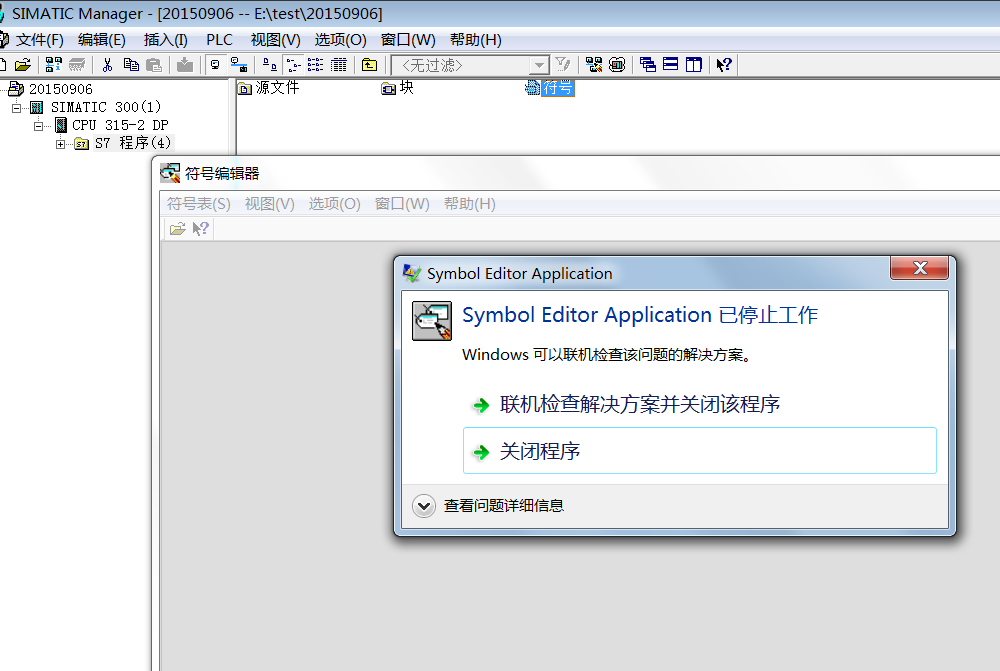The image size is (1000, 671).
Task: Open 选项(O) menu in symbol editor
Action: (x=335, y=204)
